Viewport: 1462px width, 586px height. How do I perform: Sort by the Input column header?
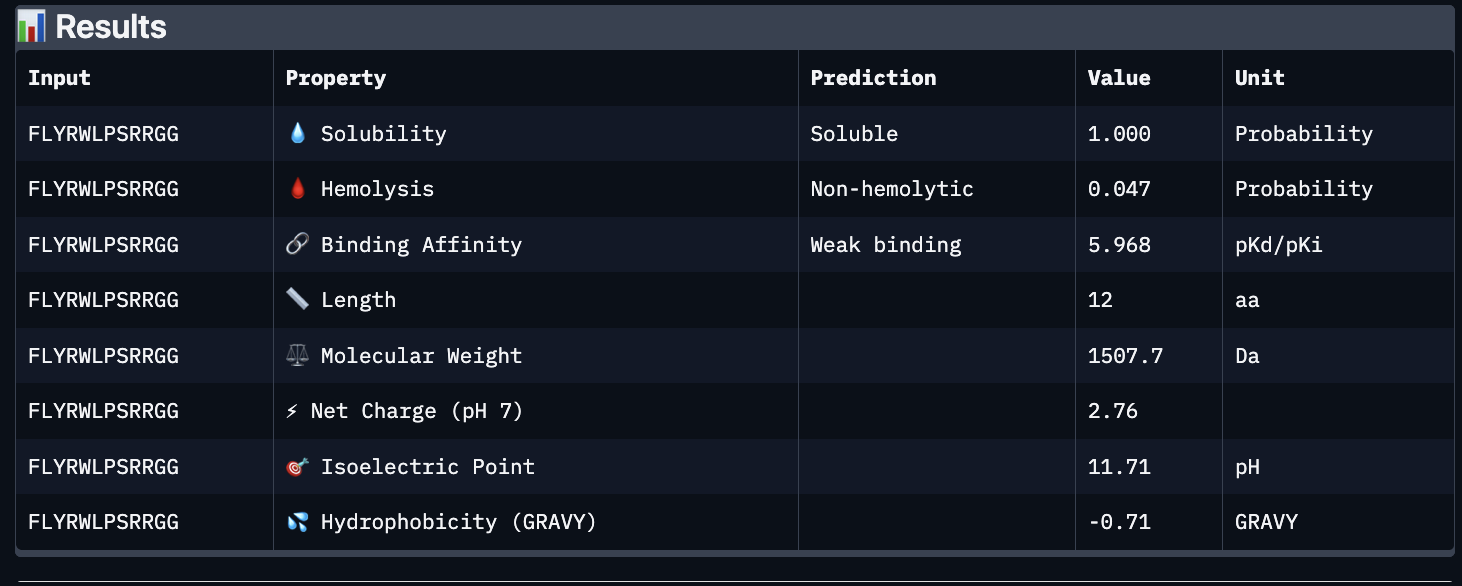click(x=59, y=78)
